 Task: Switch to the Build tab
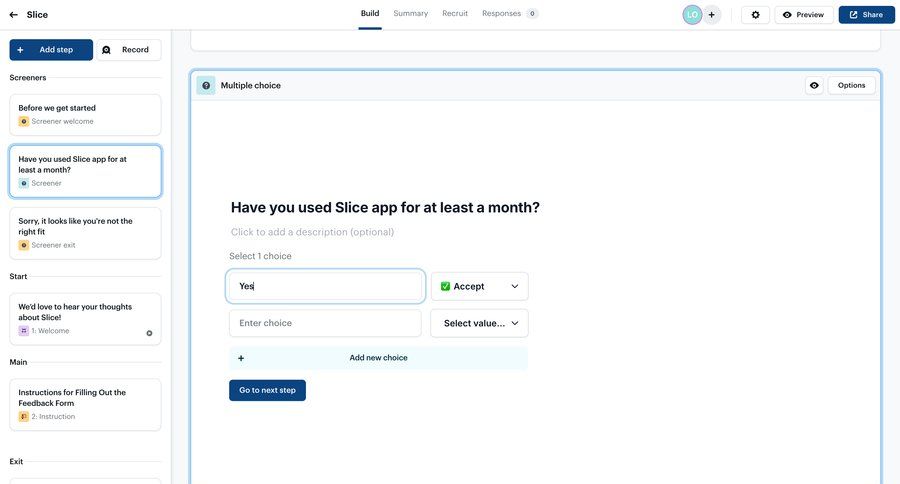click(370, 14)
